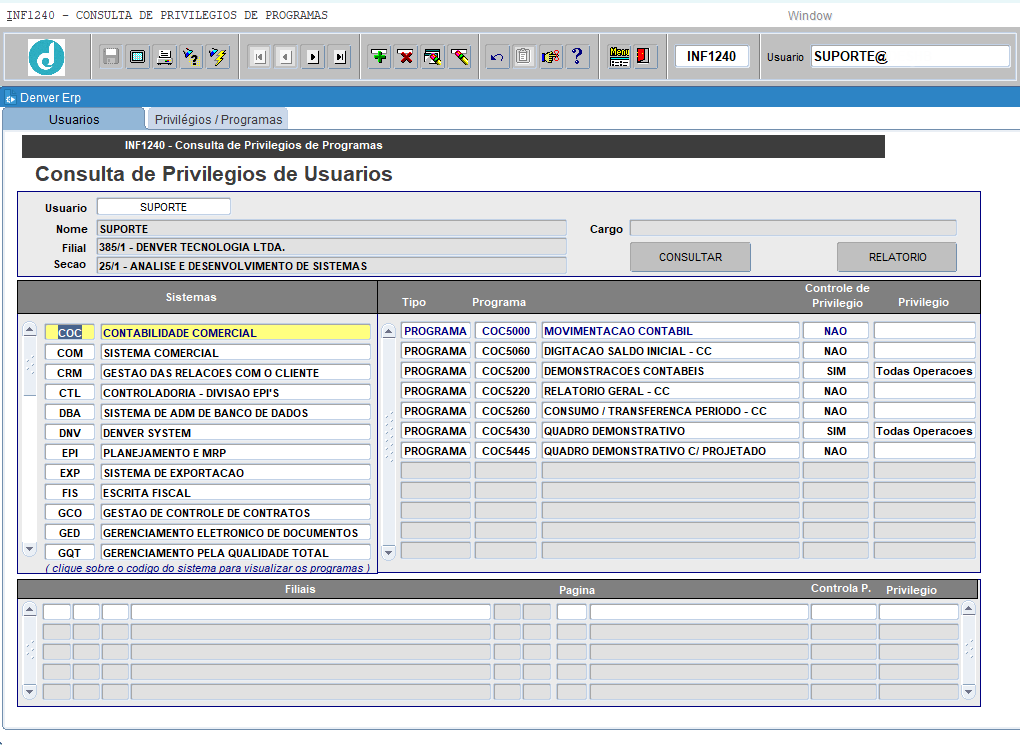Viewport: 1020px width, 745px height.
Task: Select the EXP system code
Action: pyautogui.click(x=70, y=473)
